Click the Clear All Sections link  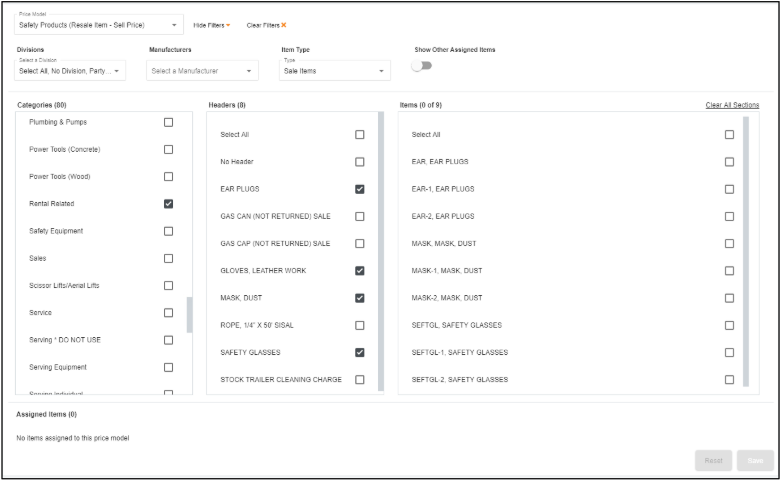(731, 105)
